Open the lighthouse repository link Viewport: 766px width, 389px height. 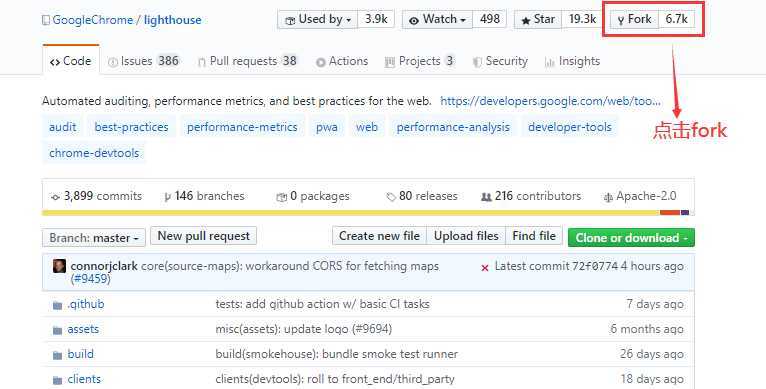[172, 20]
